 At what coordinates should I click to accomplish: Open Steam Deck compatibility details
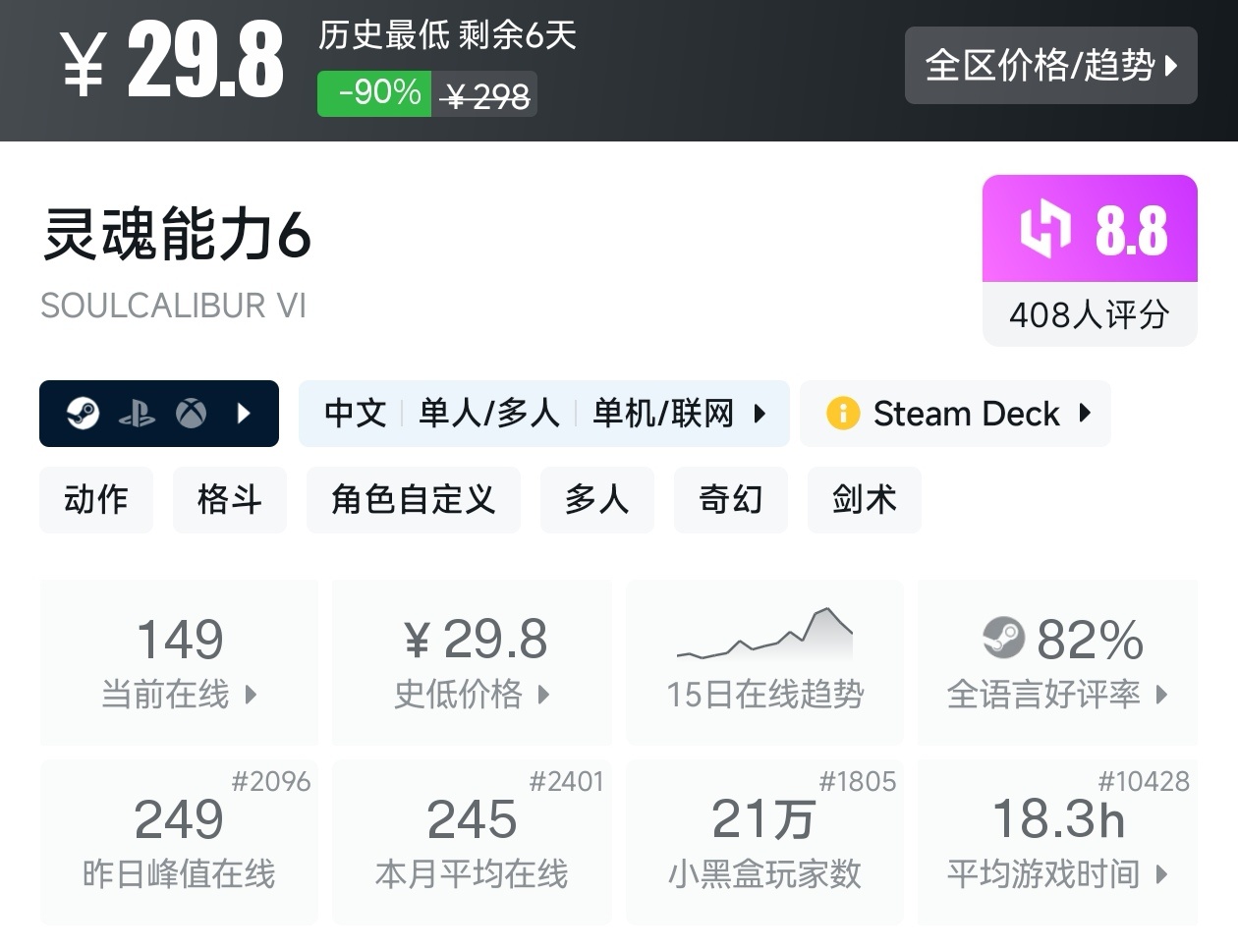tap(967, 414)
